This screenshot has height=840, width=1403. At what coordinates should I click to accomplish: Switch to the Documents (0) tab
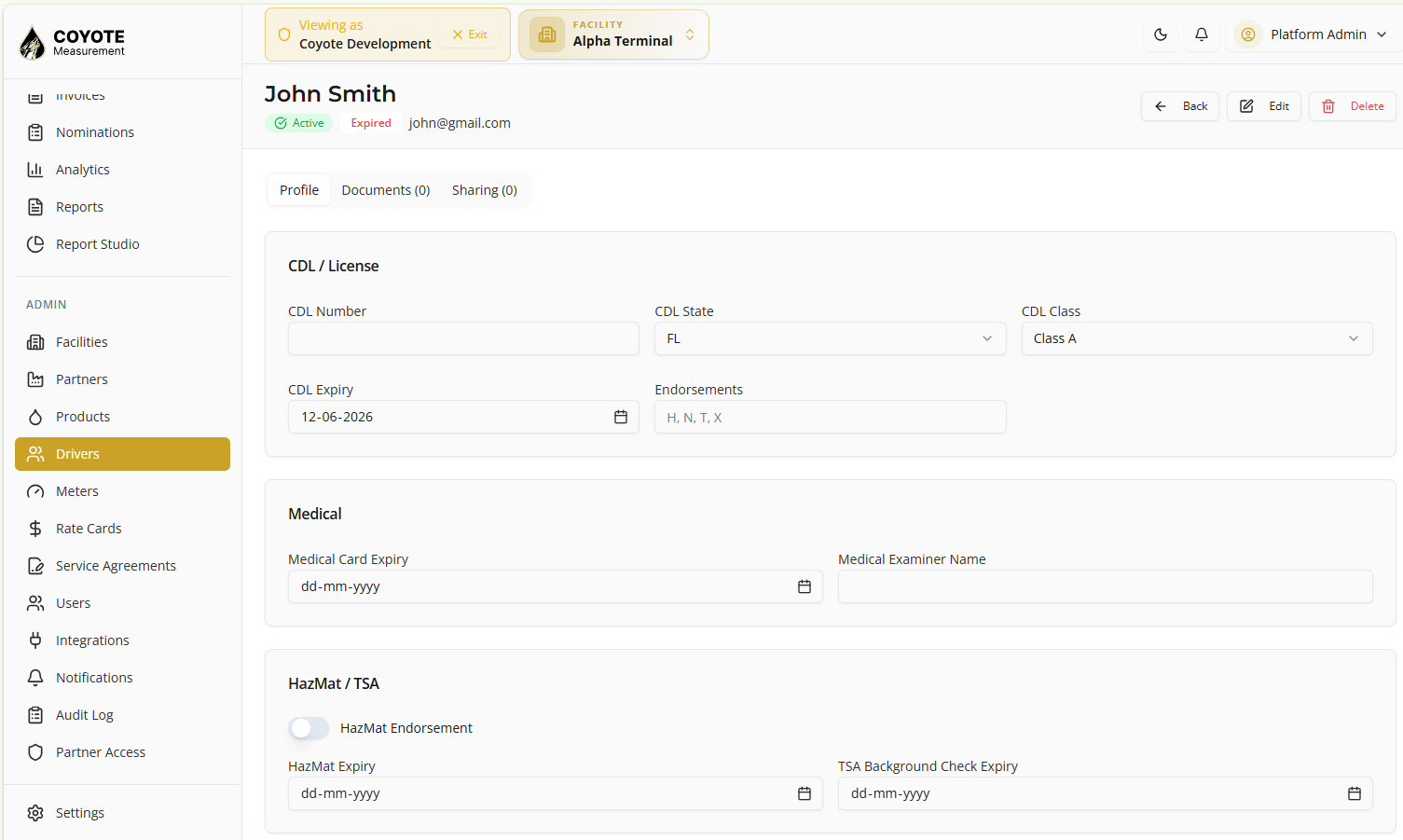(386, 190)
